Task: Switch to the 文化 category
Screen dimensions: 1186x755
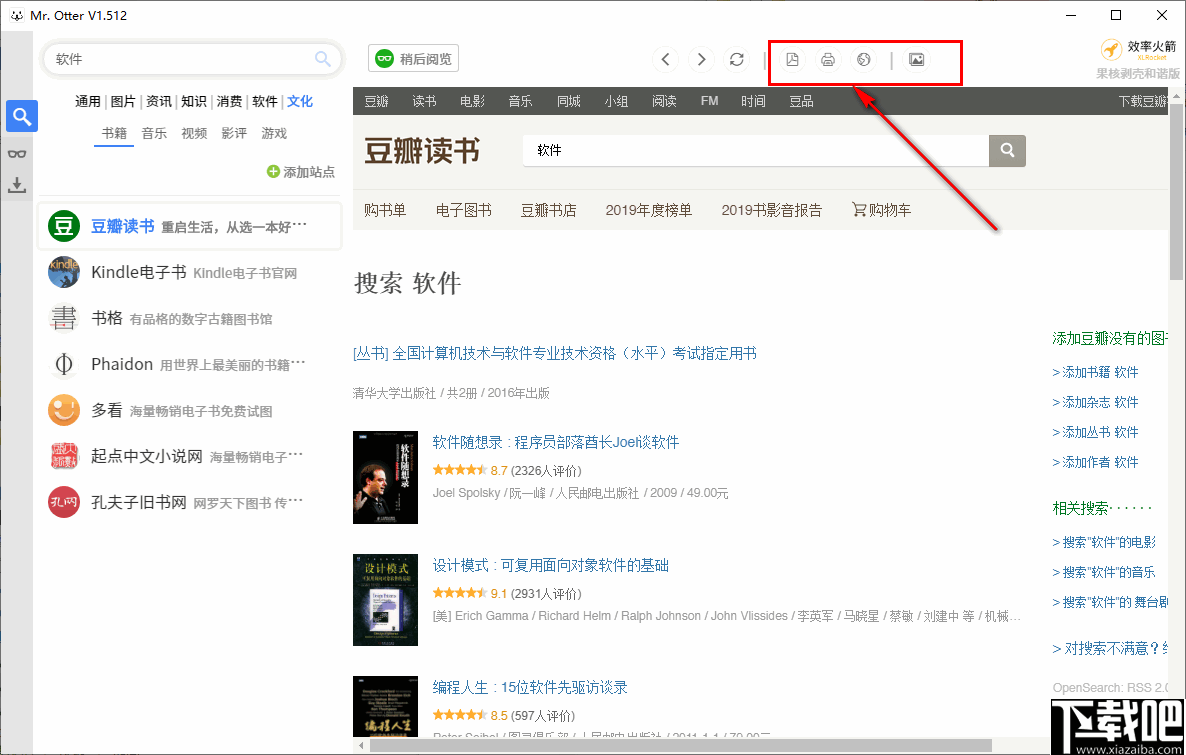Action: [300, 101]
